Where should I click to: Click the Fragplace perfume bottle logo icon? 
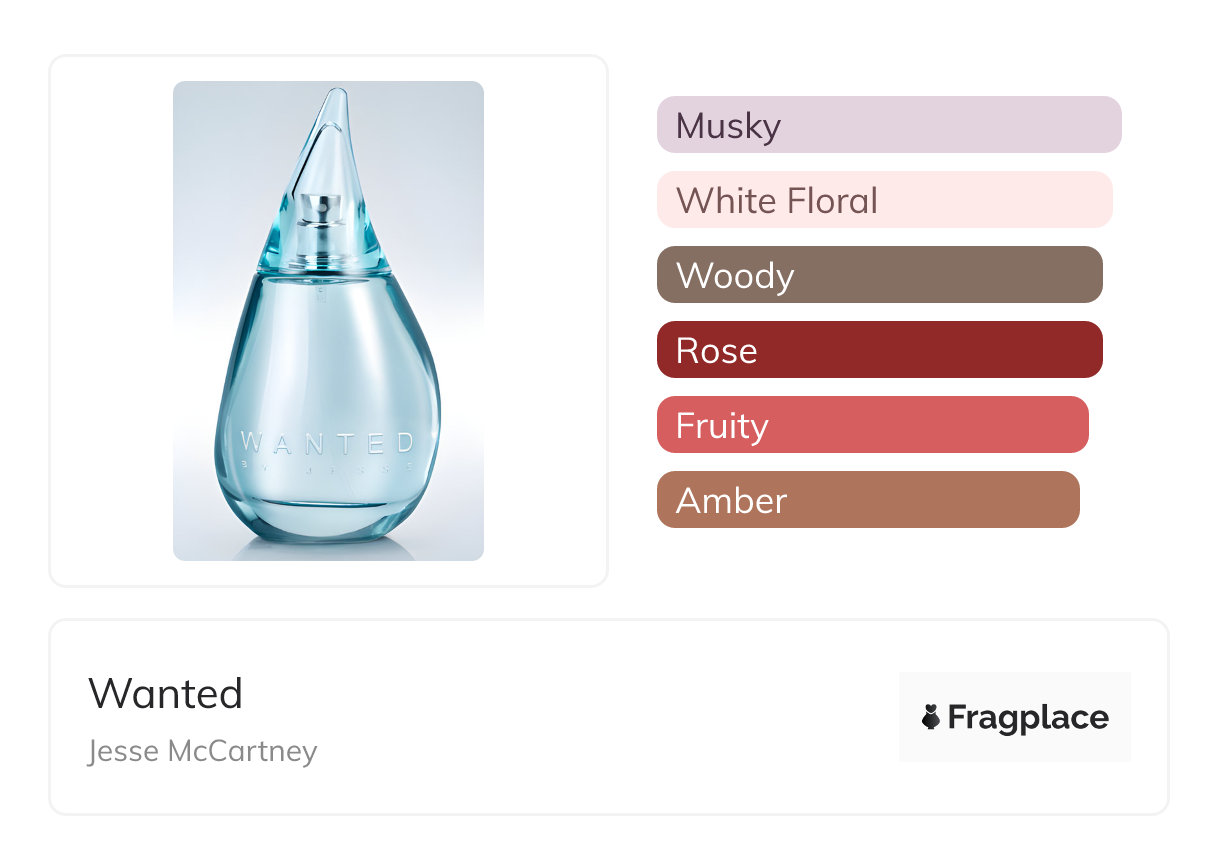click(931, 717)
